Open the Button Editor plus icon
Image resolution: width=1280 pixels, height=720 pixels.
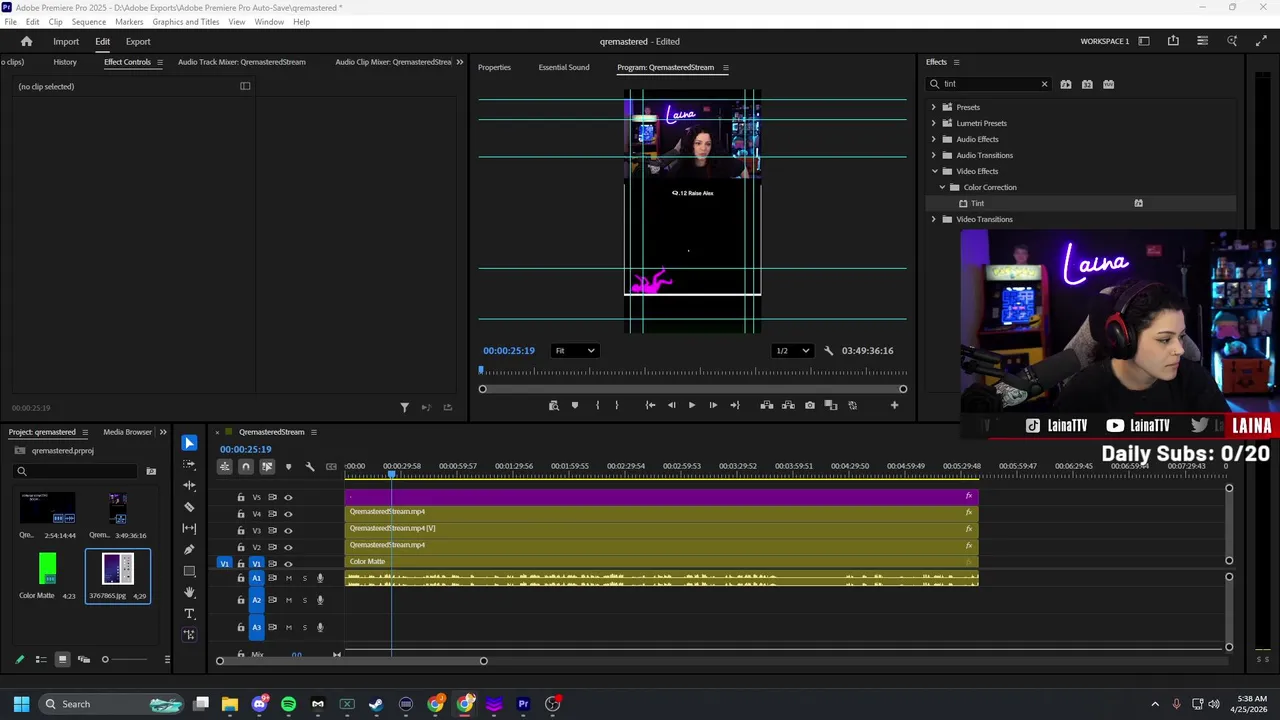(894, 405)
